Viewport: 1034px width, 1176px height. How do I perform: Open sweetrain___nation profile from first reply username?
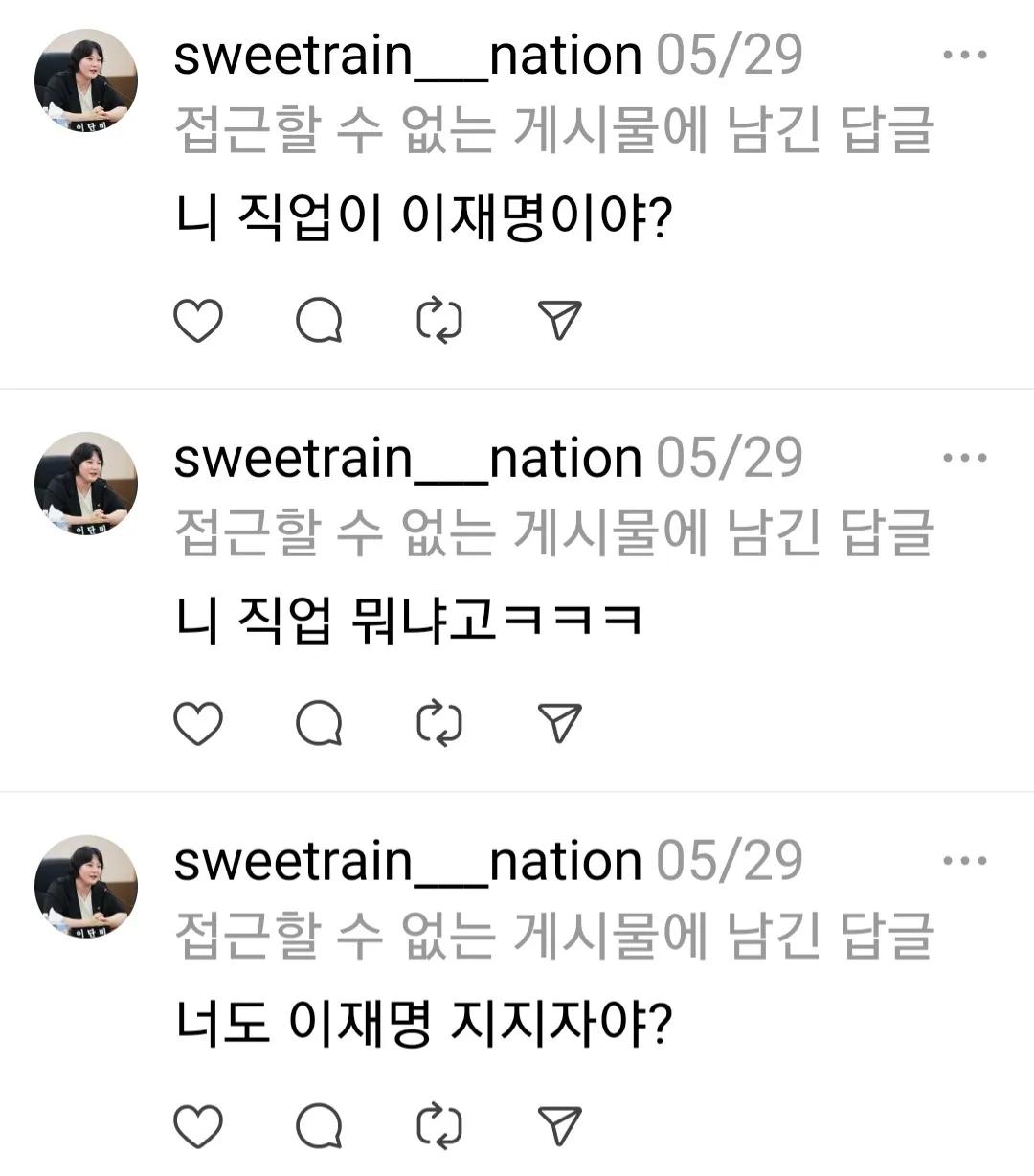pyautogui.click(x=408, y=56)
